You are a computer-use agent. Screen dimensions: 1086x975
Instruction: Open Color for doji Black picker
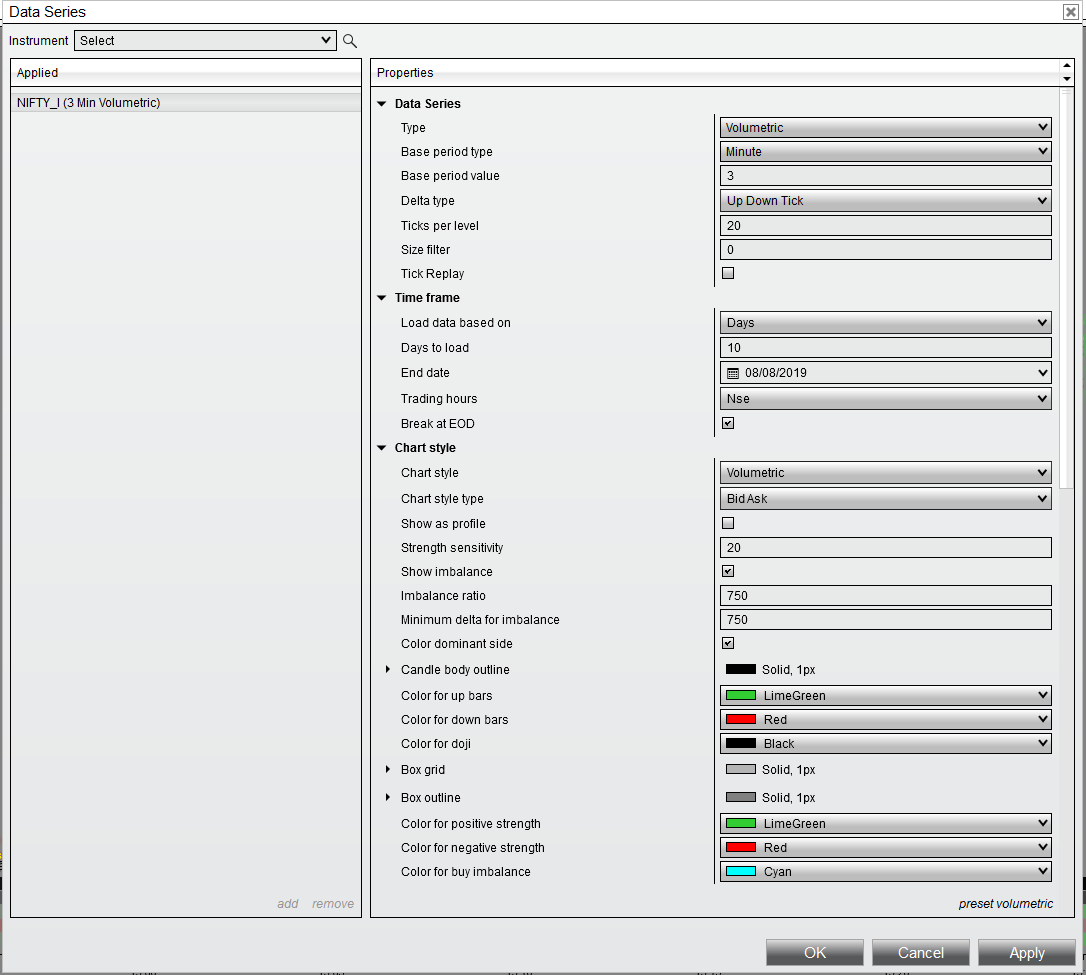885,744
